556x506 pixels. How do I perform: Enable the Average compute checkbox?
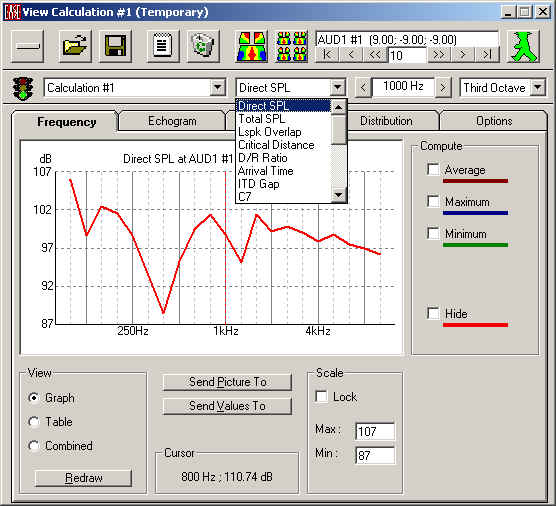coord(433,169)
